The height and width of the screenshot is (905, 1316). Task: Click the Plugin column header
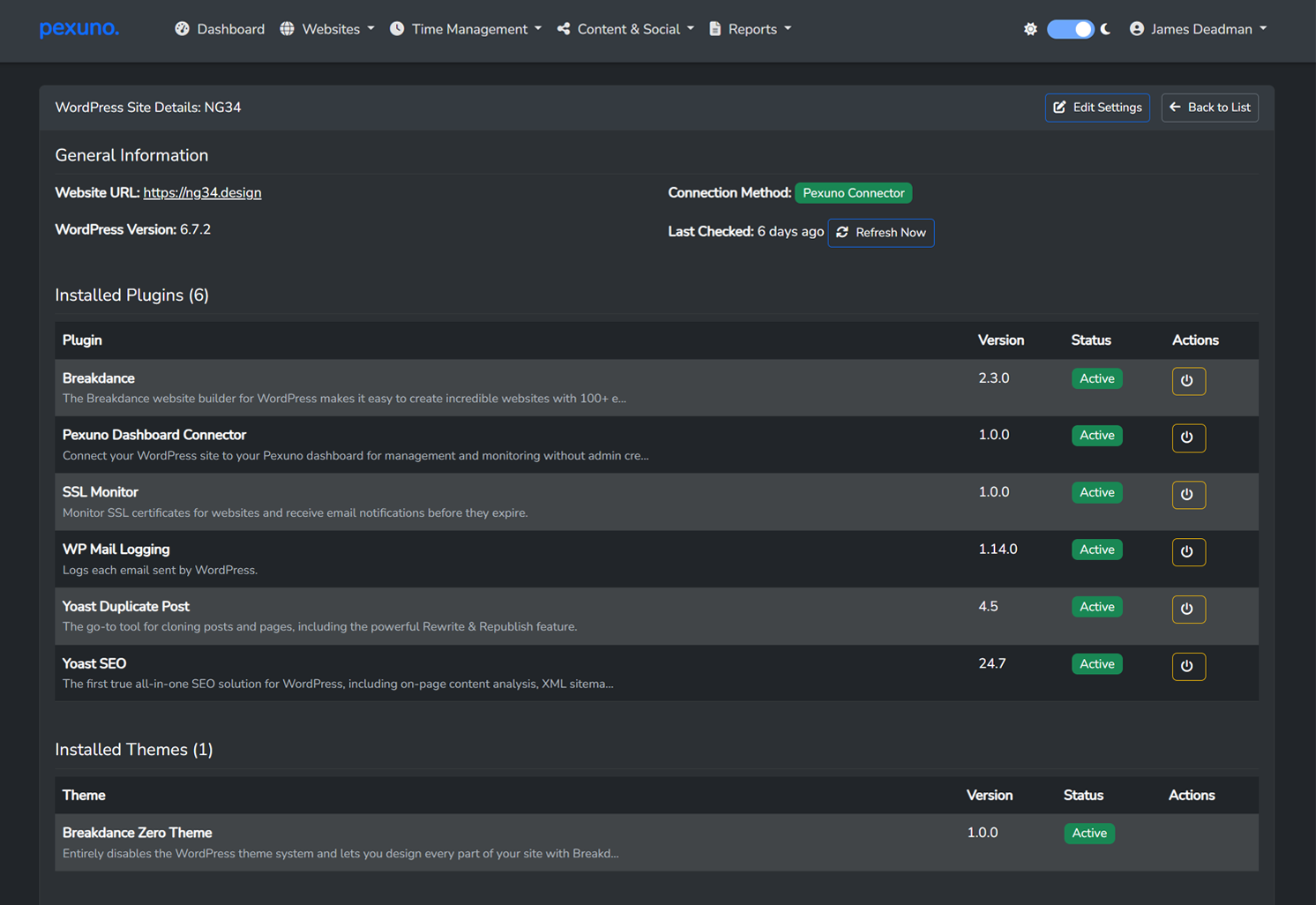82,340
